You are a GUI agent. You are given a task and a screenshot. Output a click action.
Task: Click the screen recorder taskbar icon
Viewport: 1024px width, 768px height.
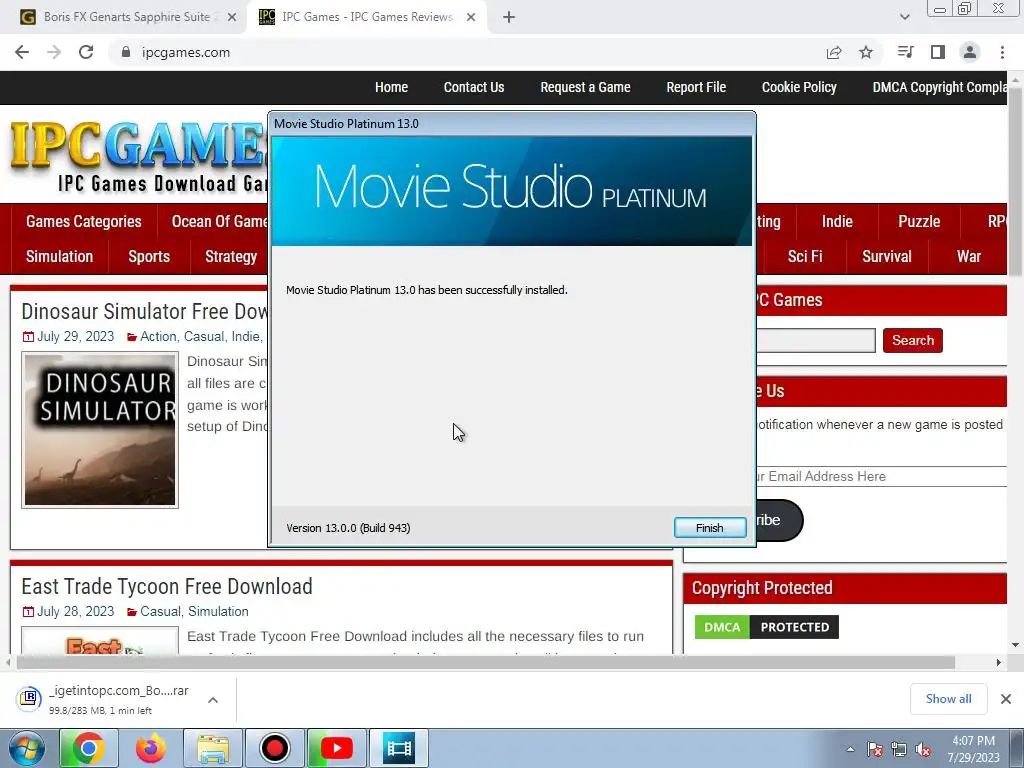coord(274,748)
